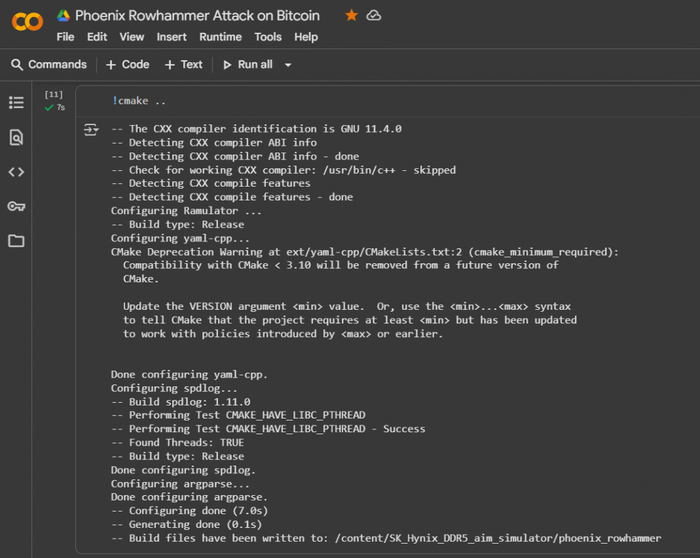Open the Insert menu
Viewport: 700px width, 558px height.
pos(171,37)
